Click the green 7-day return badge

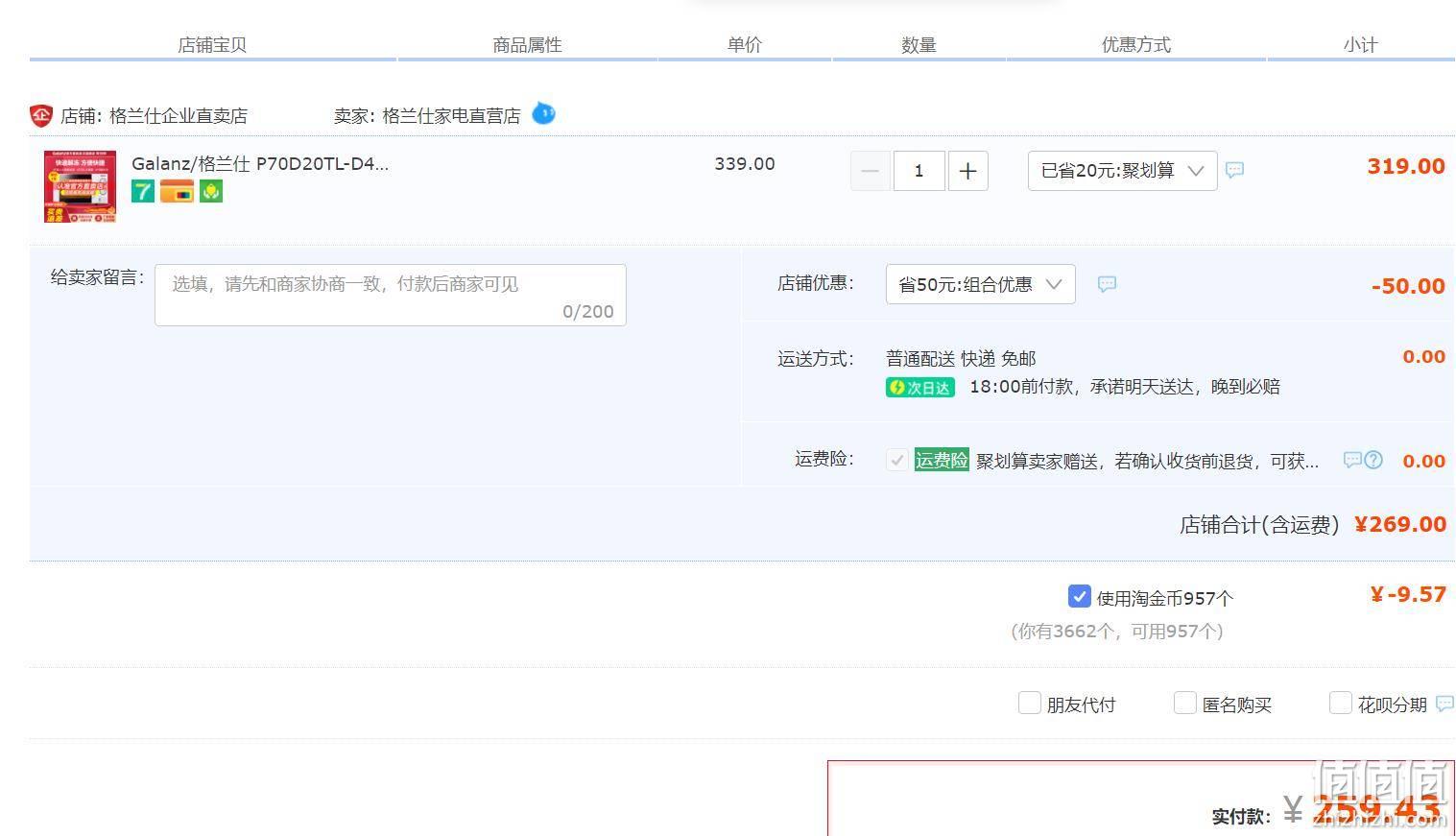143,191
